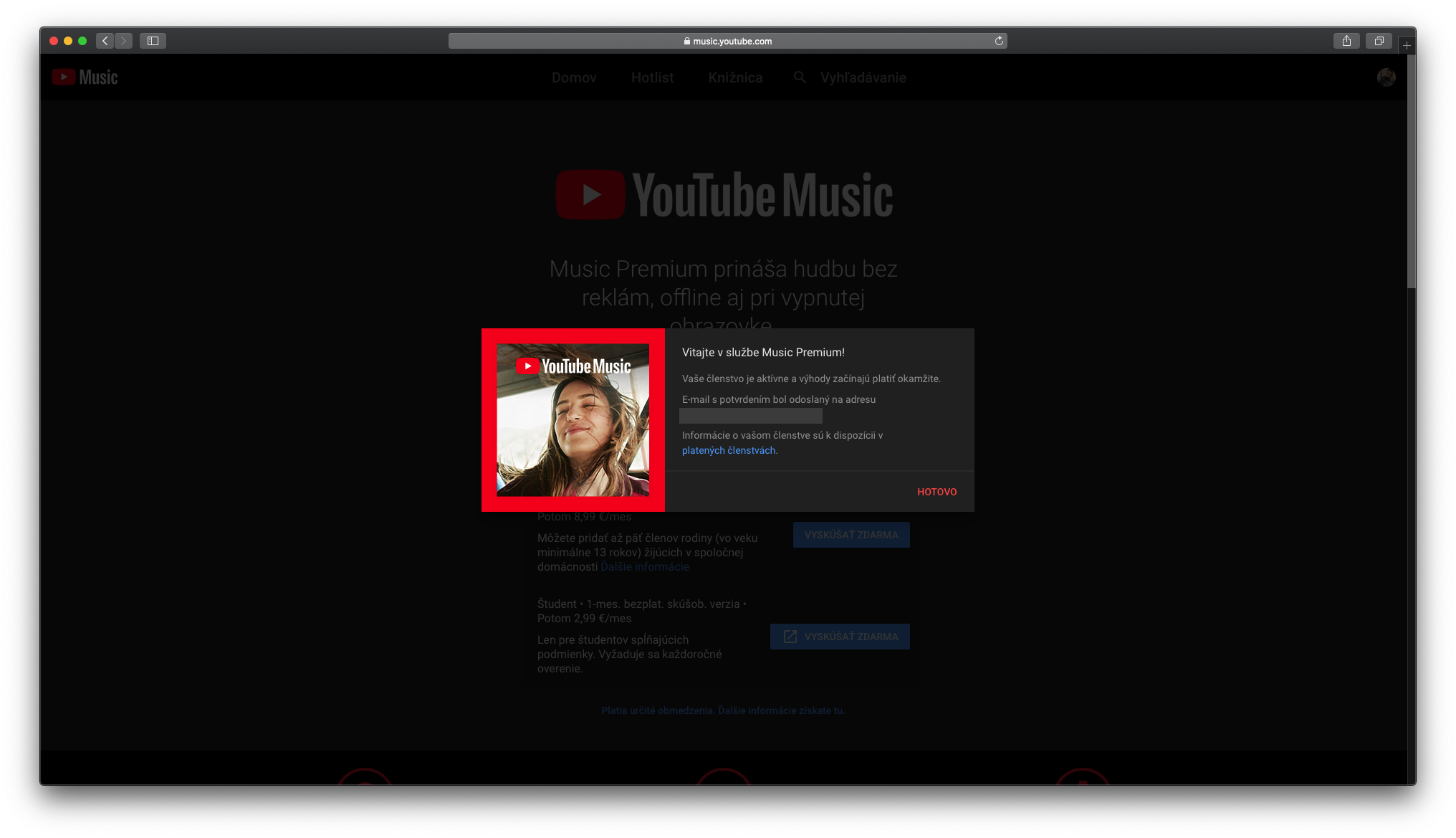Go back with Safari back arrow
The height and width of the screenshot is (838, 1456).
point(105,41)
